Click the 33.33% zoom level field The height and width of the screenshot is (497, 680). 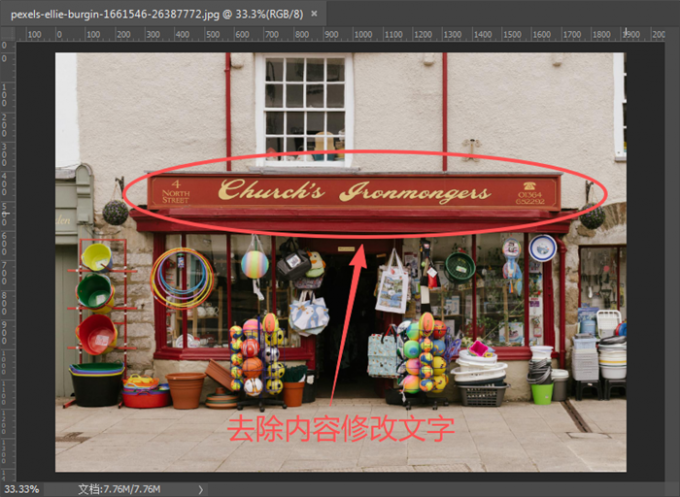tap(22, 489)
